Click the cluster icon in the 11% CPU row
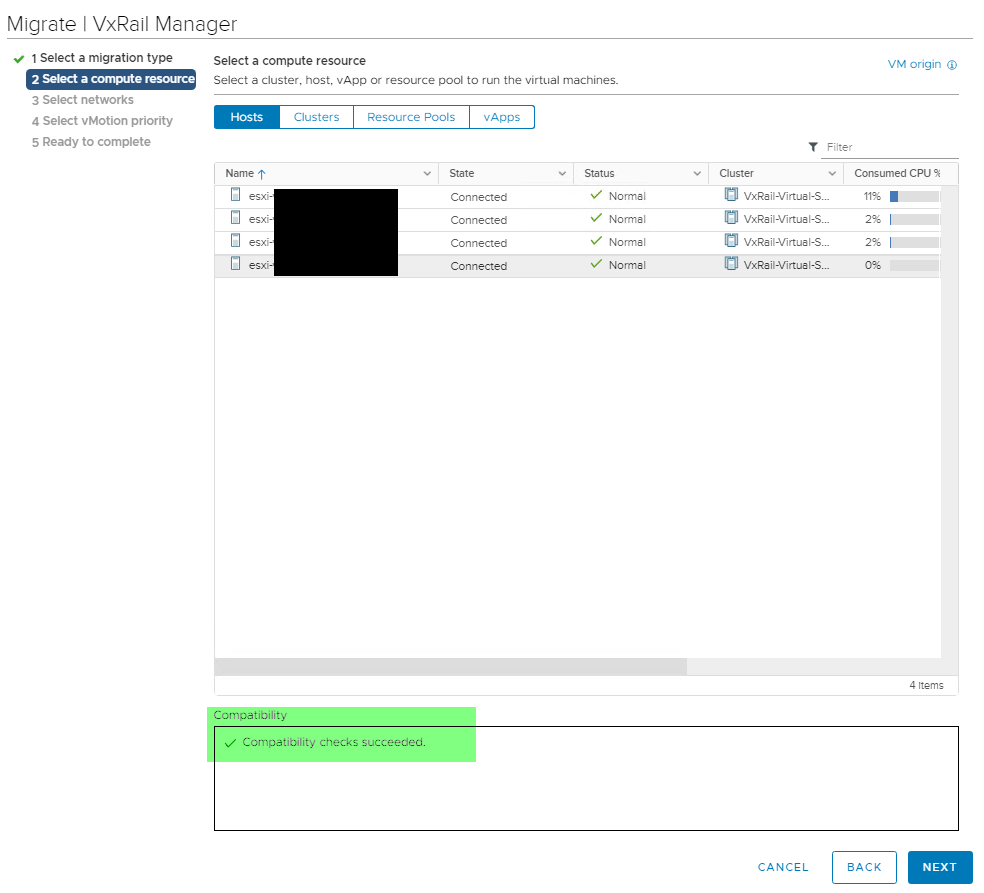 click(x=731, y=195)
